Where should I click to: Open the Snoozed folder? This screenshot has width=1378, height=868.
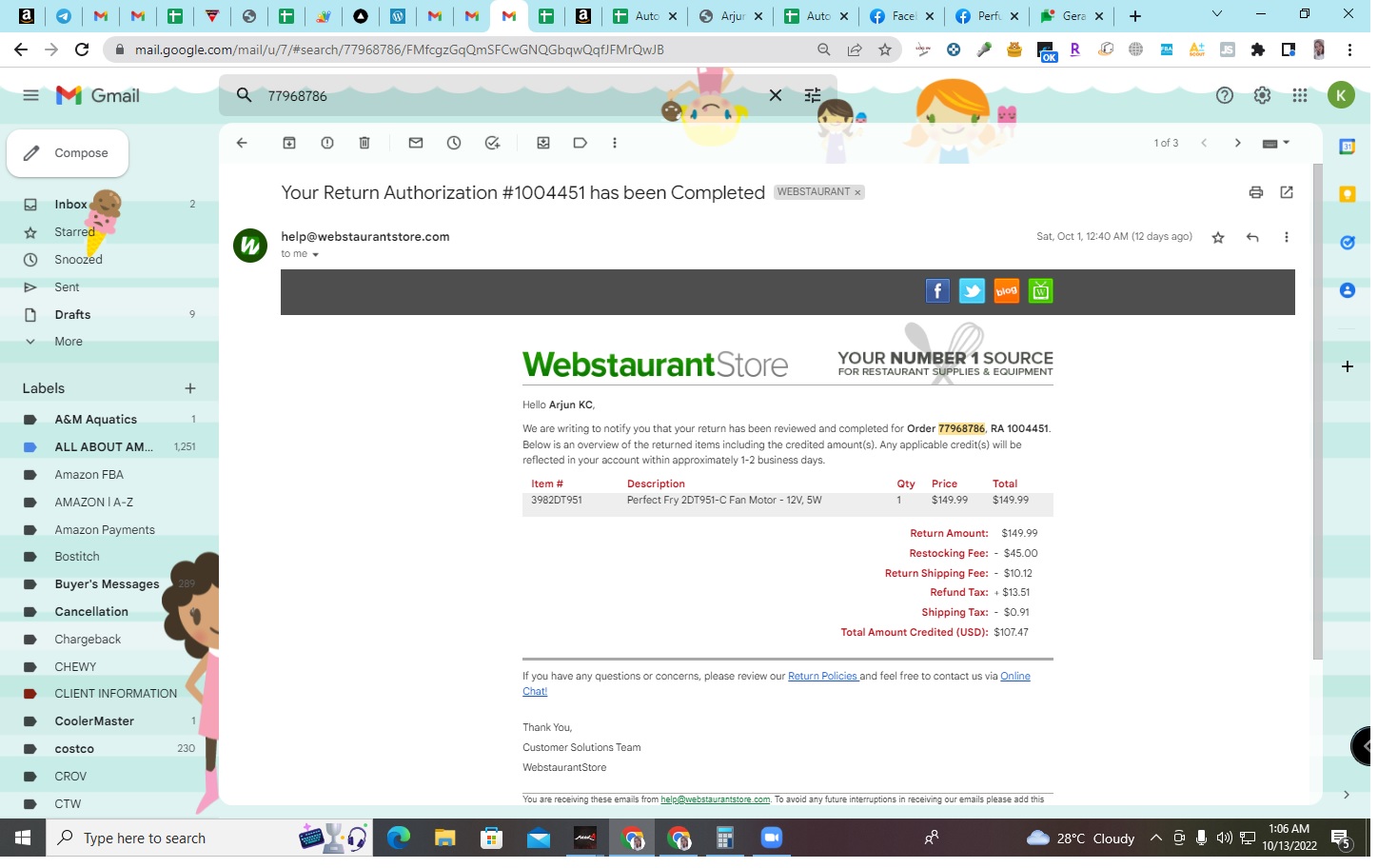pos(78,261)
